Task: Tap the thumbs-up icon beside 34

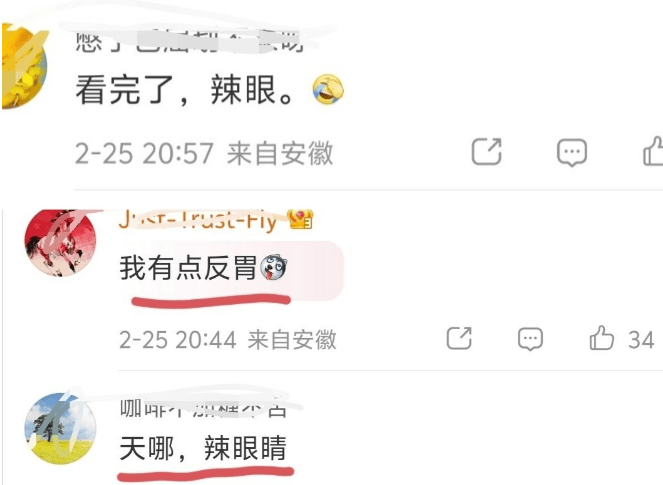Action: pos(601,337)
